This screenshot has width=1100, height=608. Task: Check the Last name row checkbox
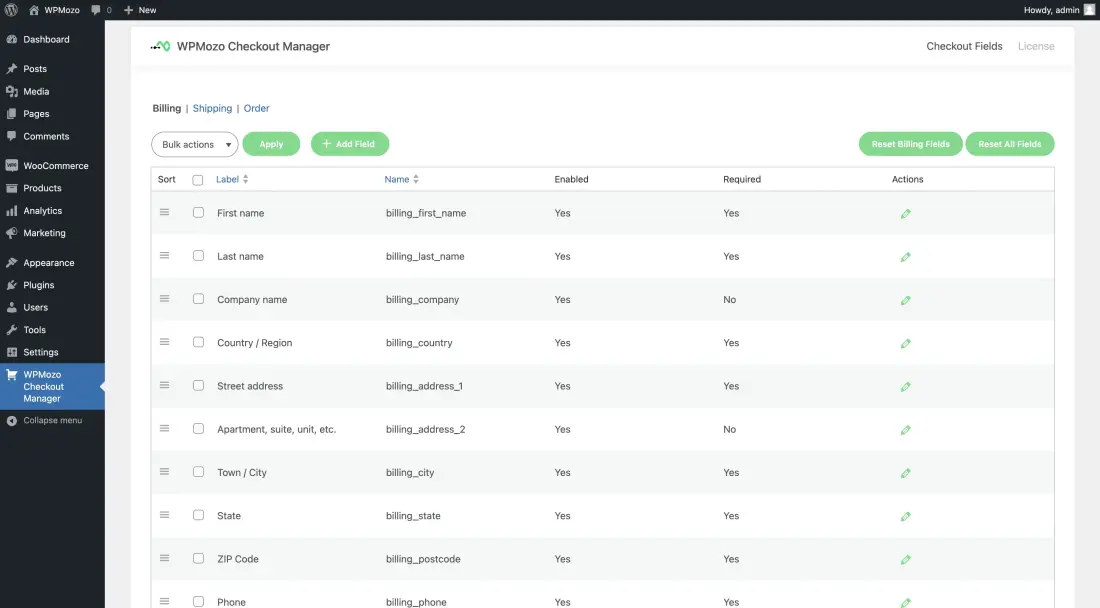[199, 256]
